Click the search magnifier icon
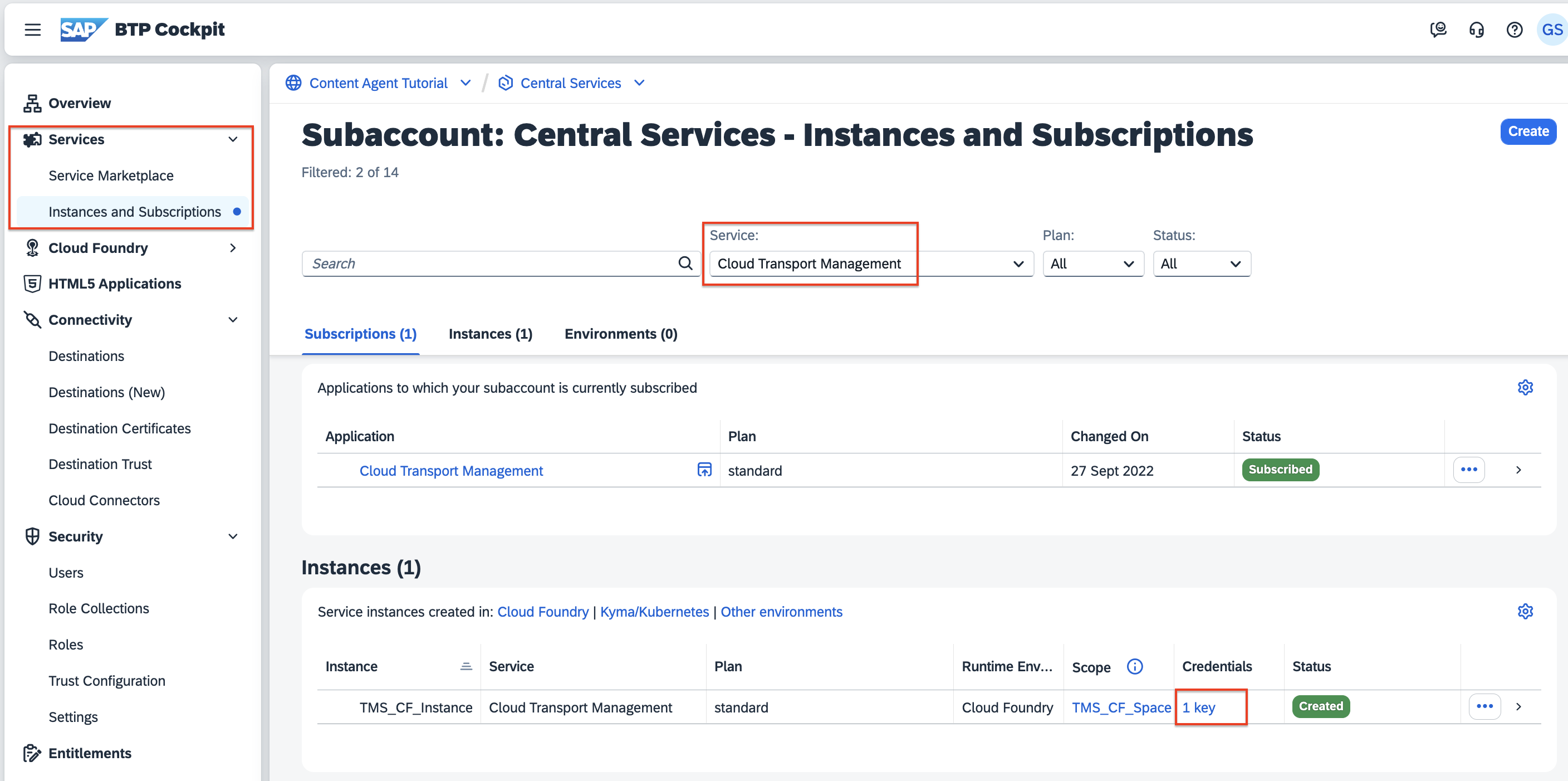 point(685,263)
